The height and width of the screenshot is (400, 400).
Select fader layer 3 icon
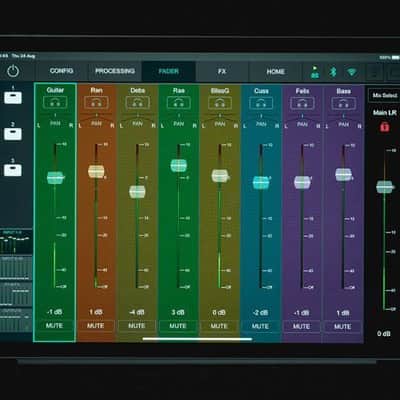tap(13, 170)
